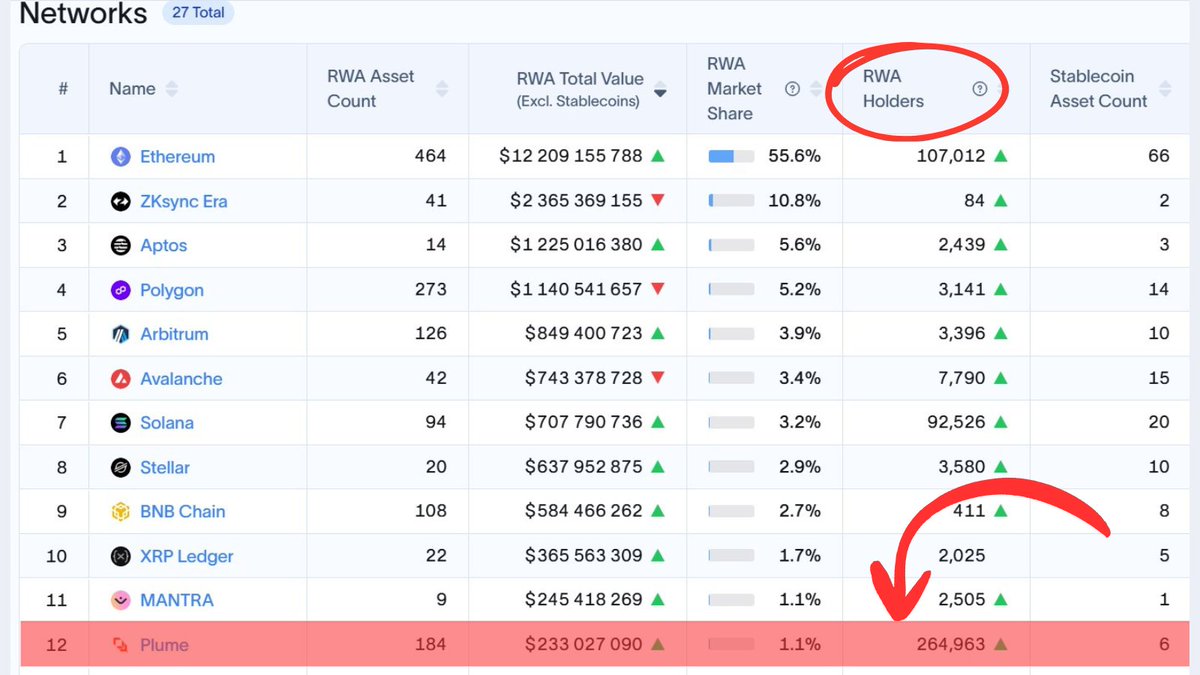Viewport: 1200px width, 675px height.
Task: Sort by RWA Asset Count arrows
Action: coord(443,89)
